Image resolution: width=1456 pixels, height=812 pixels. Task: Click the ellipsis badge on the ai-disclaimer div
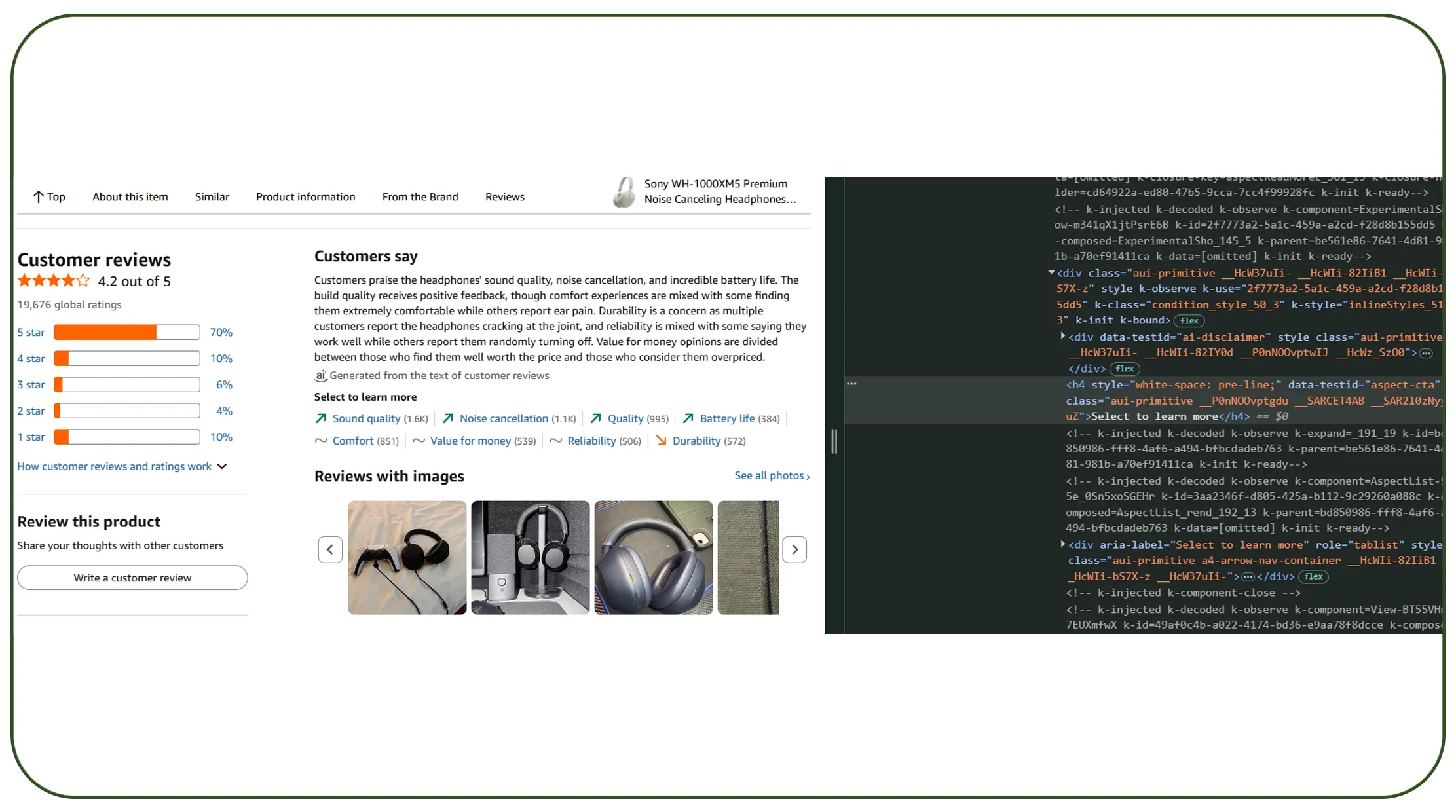point(1426,353)
